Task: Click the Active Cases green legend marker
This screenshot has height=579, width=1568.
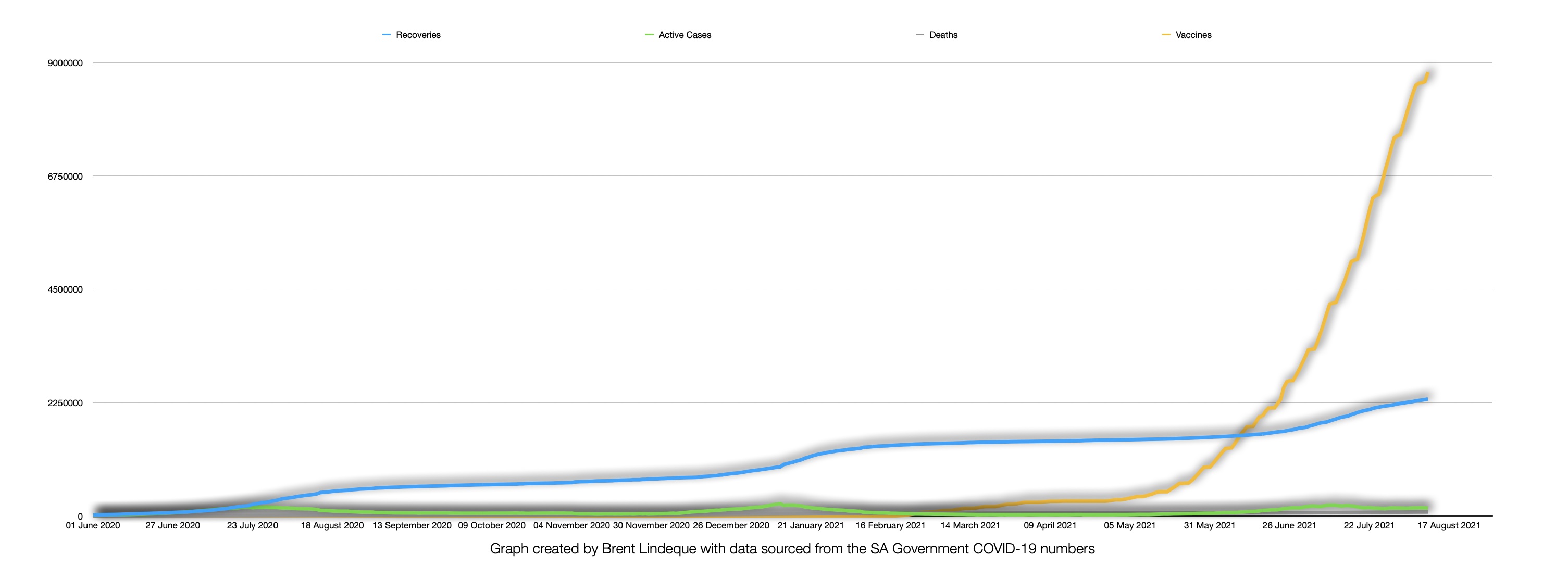Action: tap(649, 35)
